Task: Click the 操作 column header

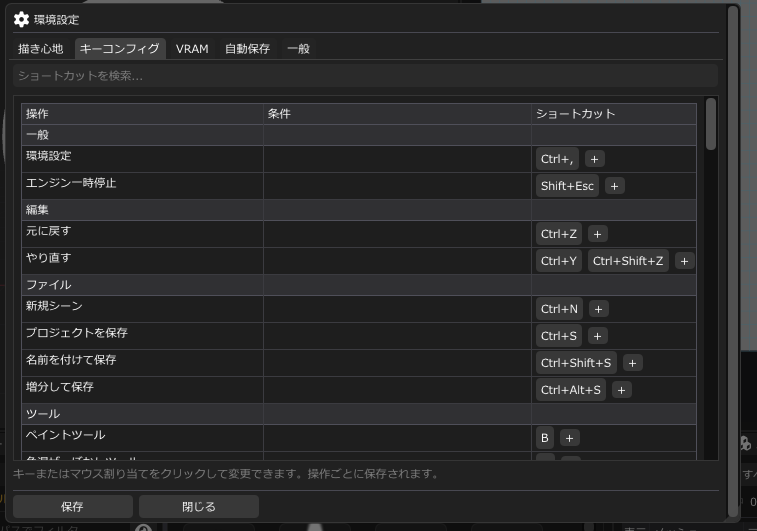Action: coord(142,114)
